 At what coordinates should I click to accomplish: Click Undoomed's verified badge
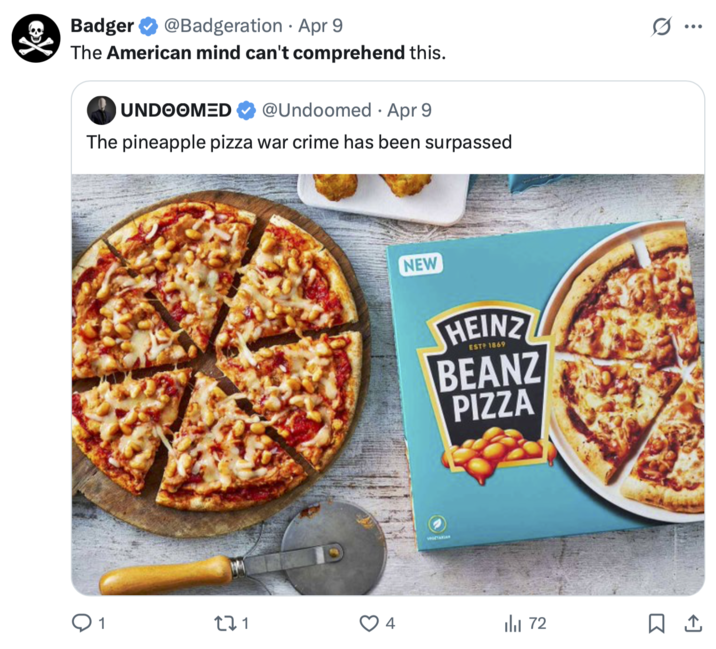[x=246, y=110]
